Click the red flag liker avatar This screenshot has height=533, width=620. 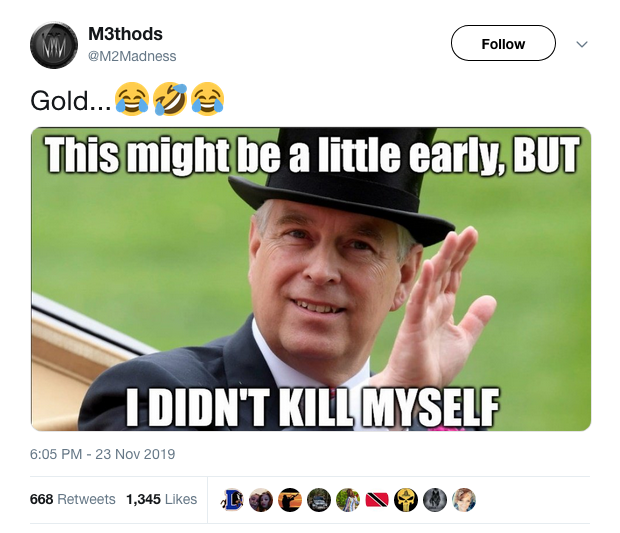(378, 499)
